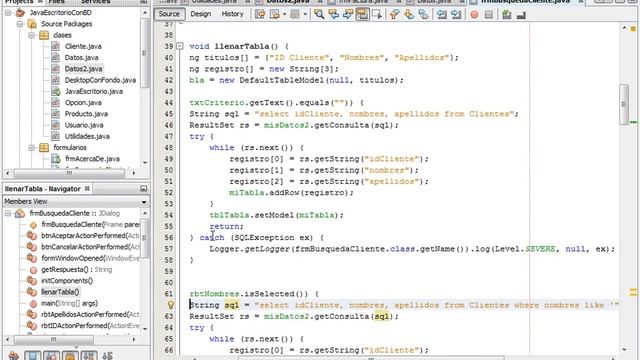640x360 pixels.
Task: Click the Projects panel horizontal scrollbar thumb
Action: tap(69, 173)
